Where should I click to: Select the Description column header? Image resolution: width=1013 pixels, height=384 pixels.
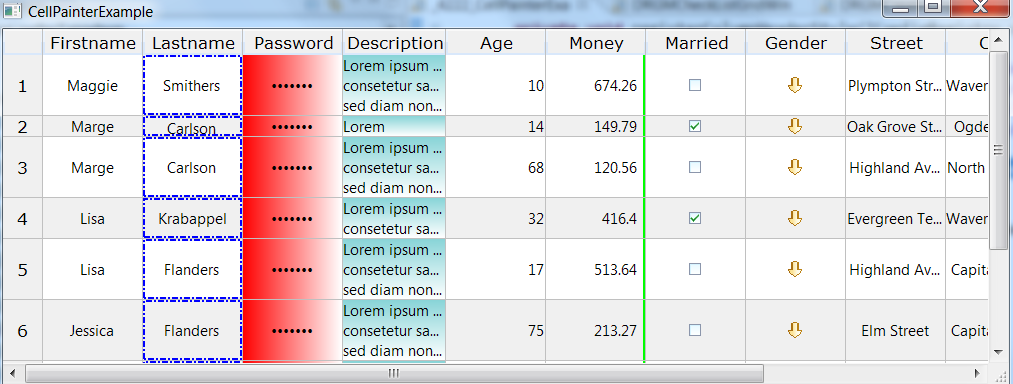[x=394, y=43]
